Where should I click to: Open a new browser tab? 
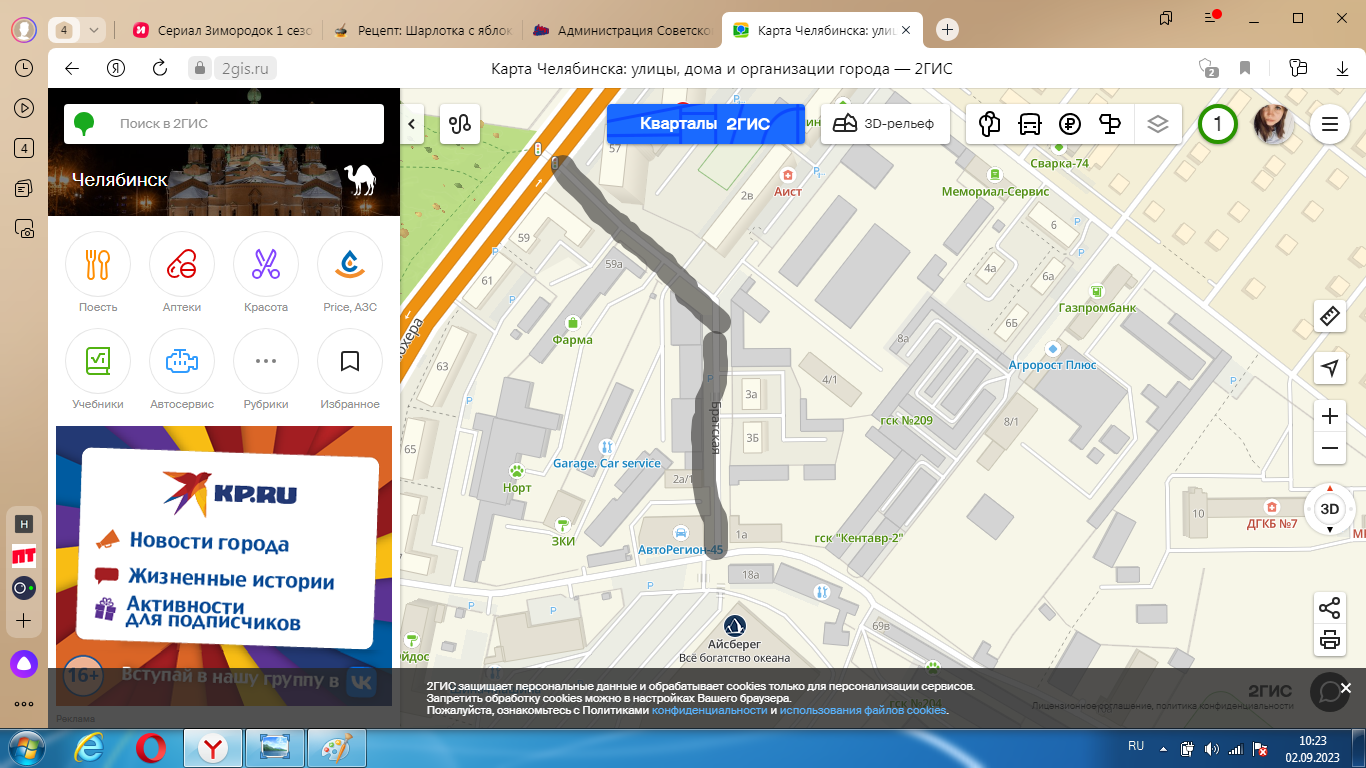click(948, 30)
